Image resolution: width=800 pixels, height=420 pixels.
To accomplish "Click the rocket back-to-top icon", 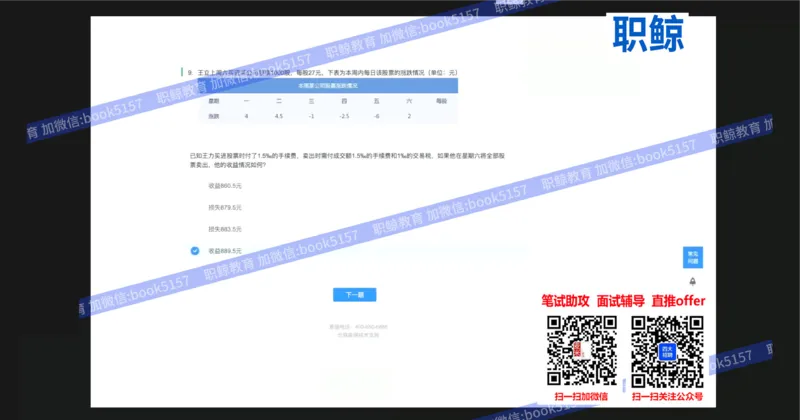I will [692, 281].
